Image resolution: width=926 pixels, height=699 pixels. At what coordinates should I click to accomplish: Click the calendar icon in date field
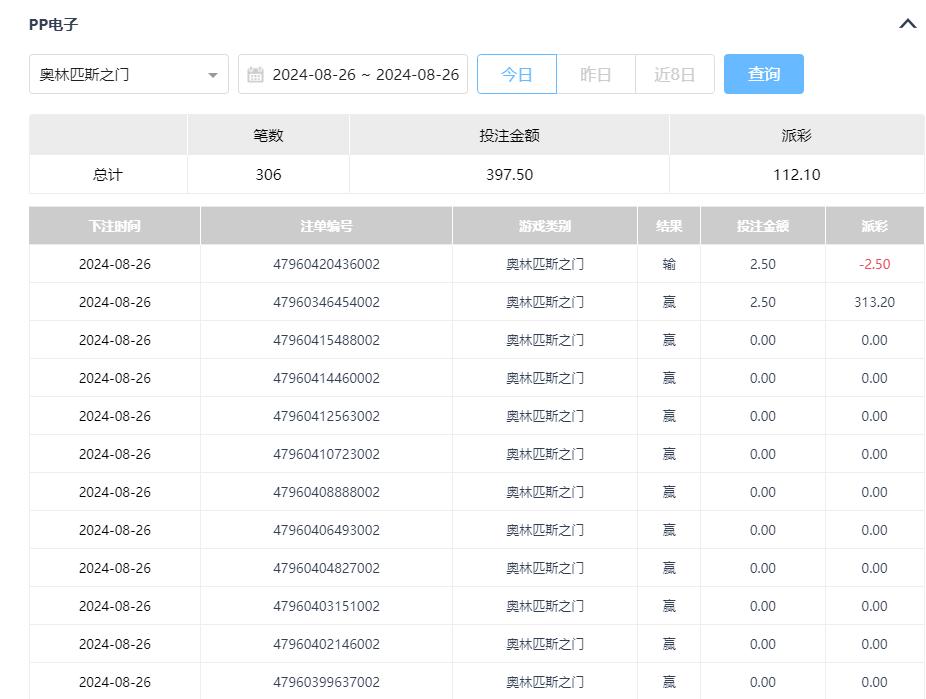click(x=255, y=75)
